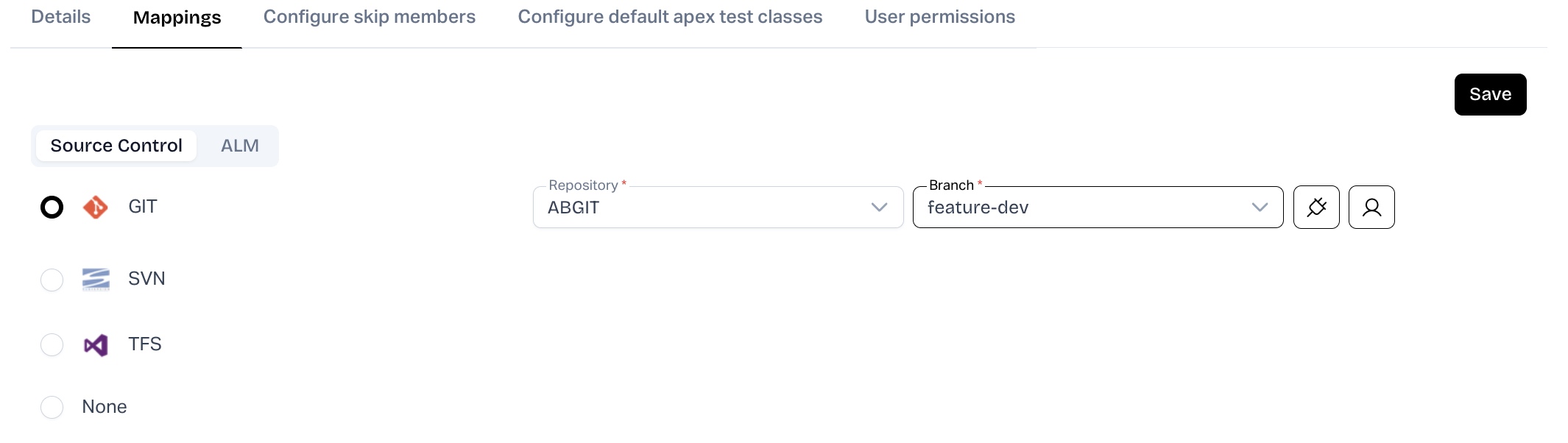The height and width of the screenshot is (443, 1568).
Task: Switch to the Details tab
Action: [61, 17]
